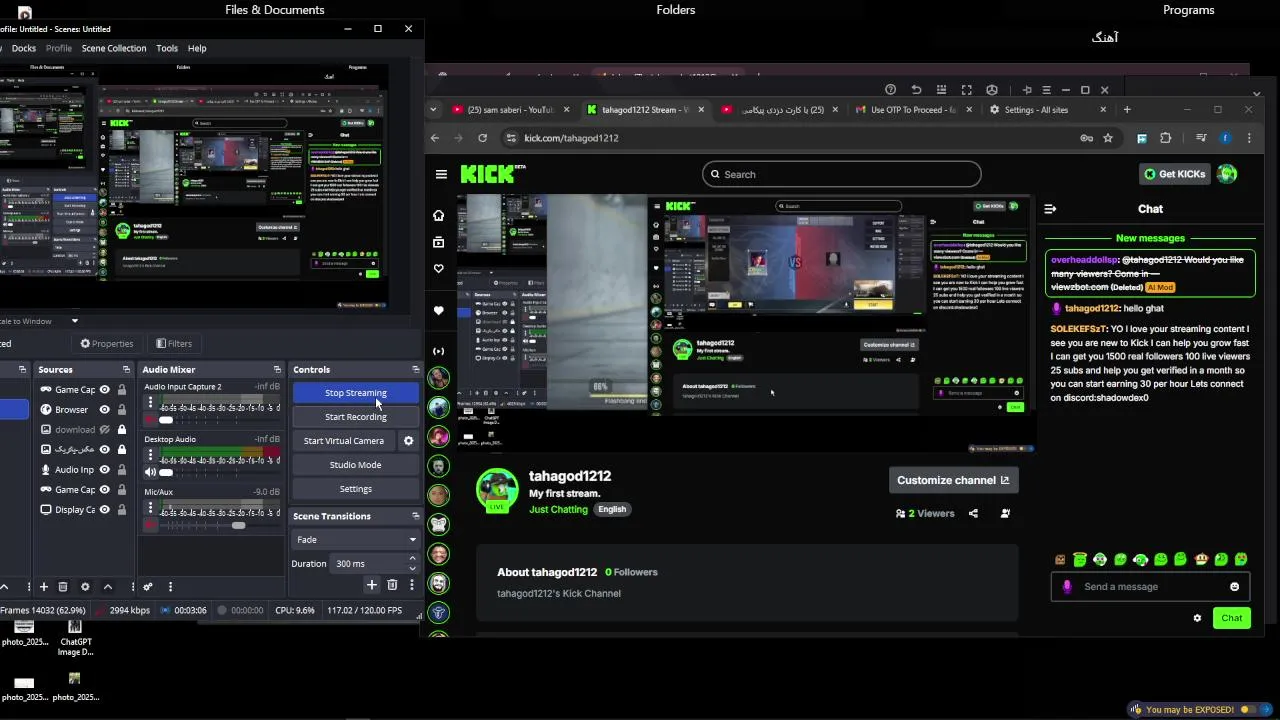The width and height of the screenshot is (1280, 720).
Task: Click the share icon beside 2 Viewers
Action: 973,513
